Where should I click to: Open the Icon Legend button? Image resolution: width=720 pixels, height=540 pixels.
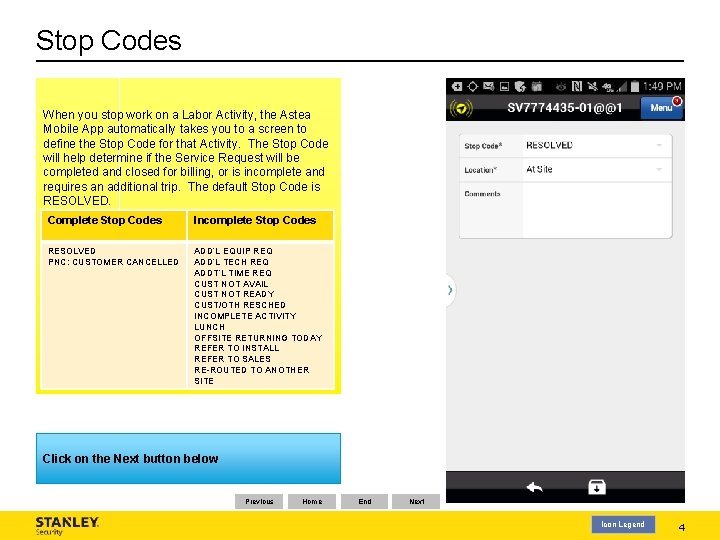pyautogui.click(x=623, y=524)
